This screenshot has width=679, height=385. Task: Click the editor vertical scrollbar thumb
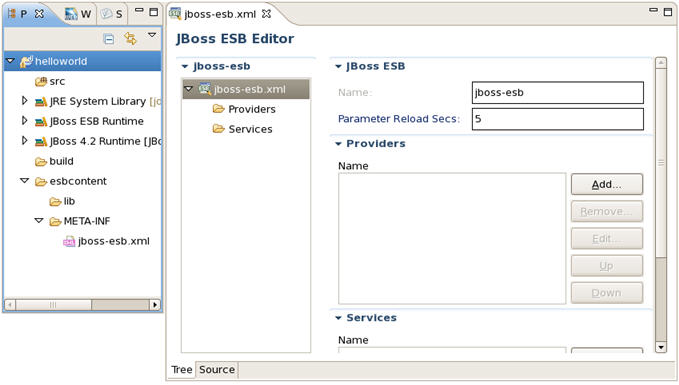(x=661, y=163)
